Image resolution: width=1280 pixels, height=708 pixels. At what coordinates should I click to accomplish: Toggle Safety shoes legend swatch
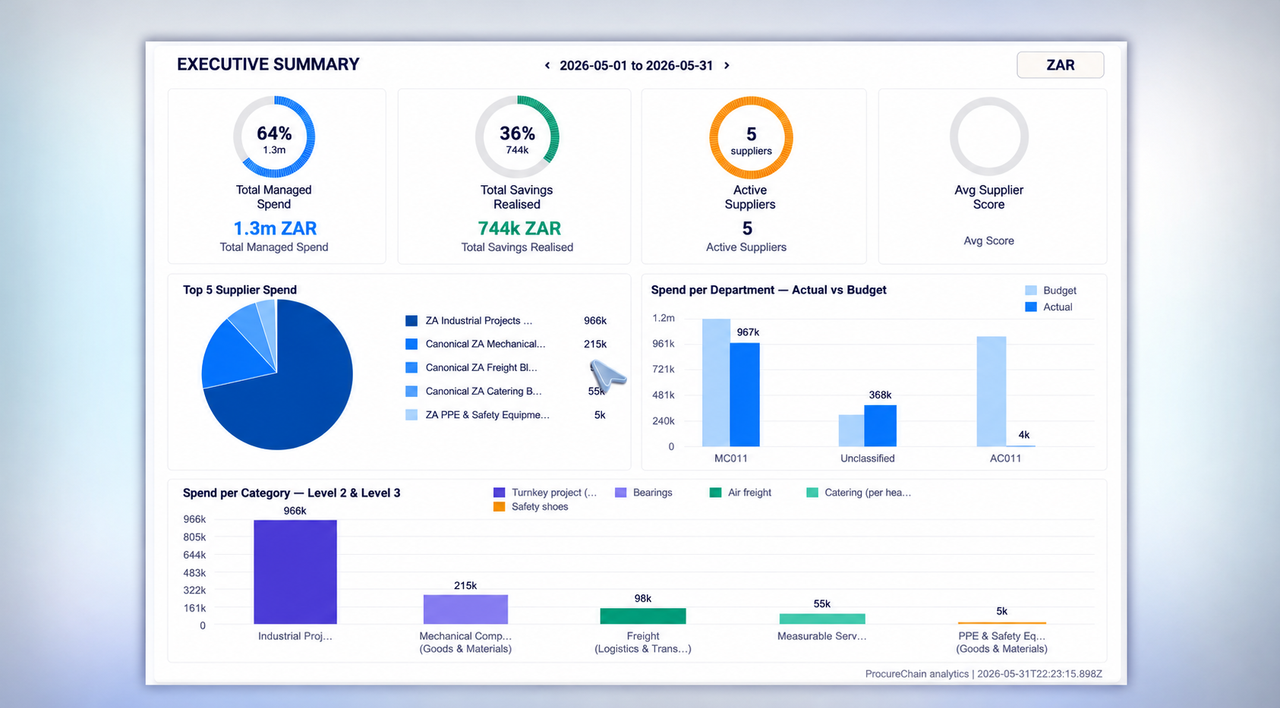[499, 507]
